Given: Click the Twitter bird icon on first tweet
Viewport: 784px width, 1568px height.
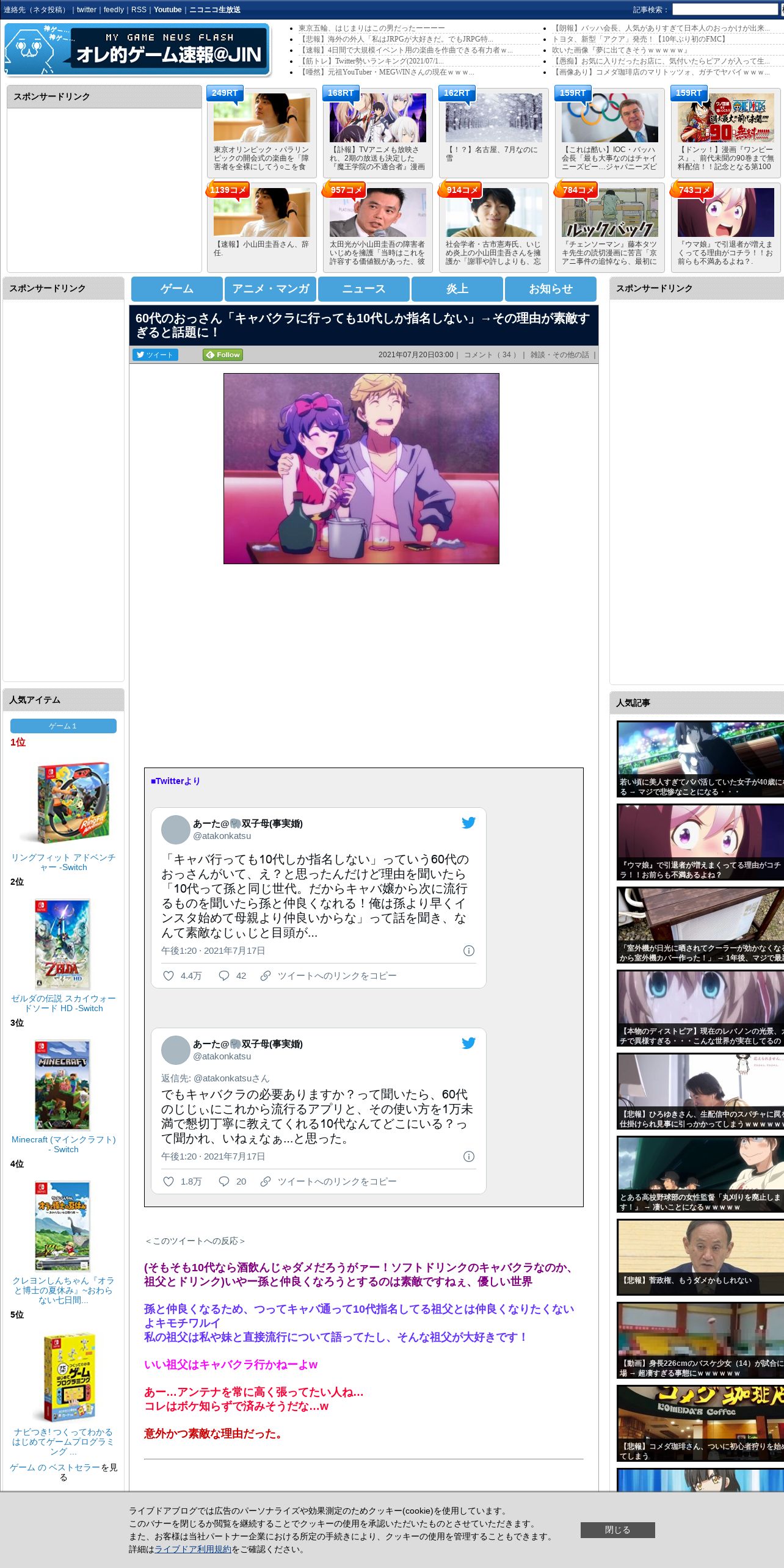Looking at the screenshot, I should [468, 822].
